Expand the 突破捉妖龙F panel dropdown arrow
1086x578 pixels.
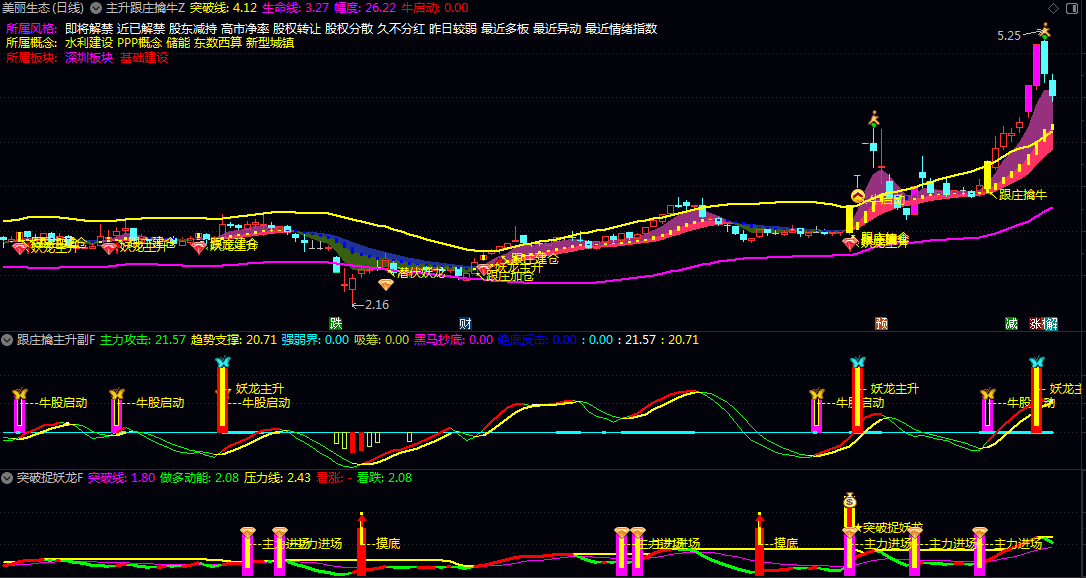click(x=7, y=478)
